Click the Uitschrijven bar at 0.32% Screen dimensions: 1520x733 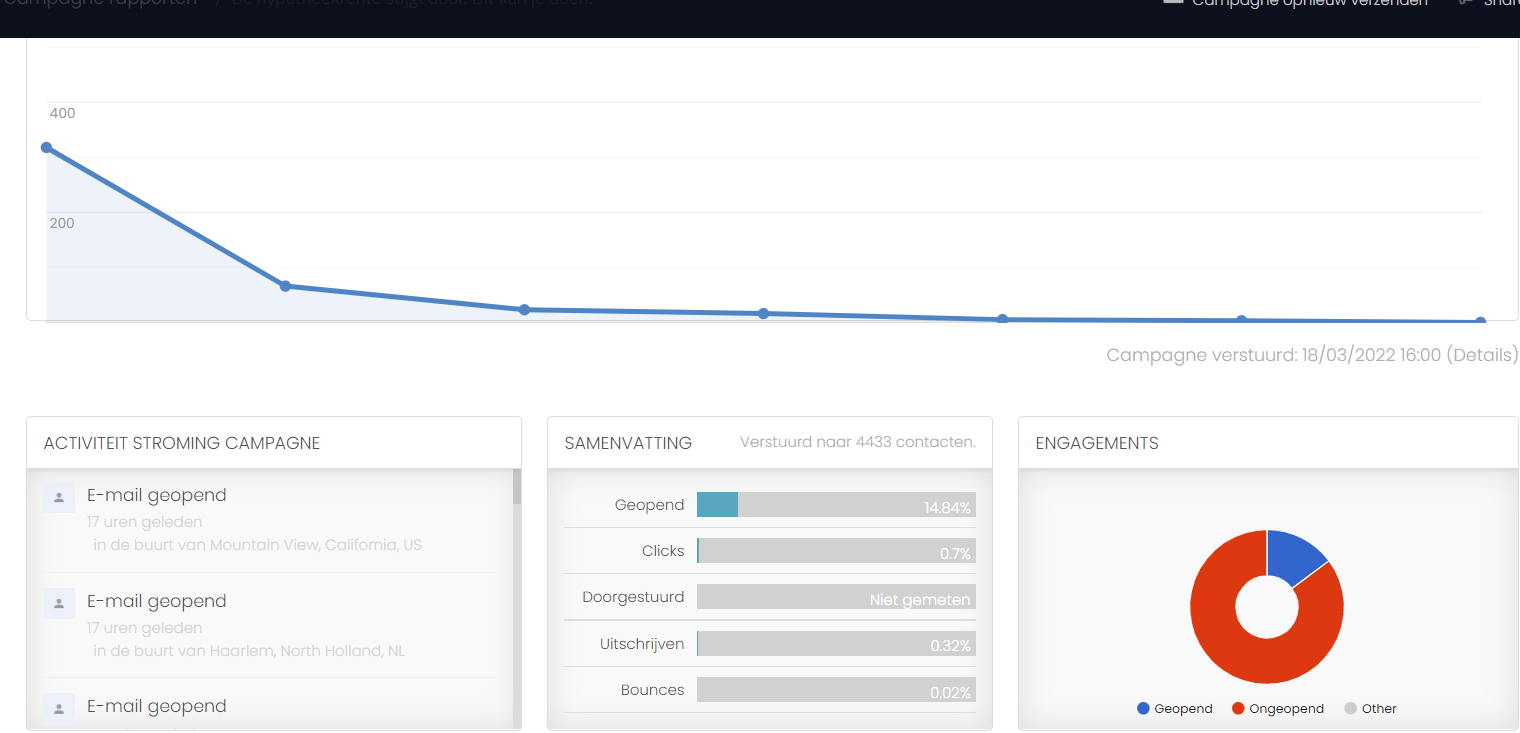[836, 644]
